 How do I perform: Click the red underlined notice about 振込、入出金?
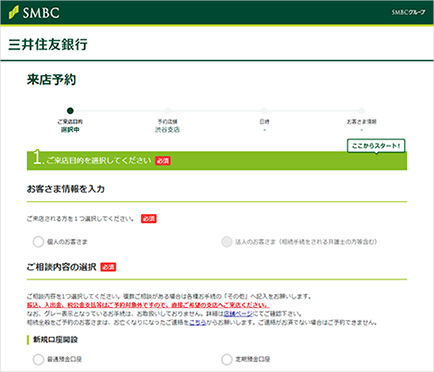pyautogui.click(x=148, y=305)
